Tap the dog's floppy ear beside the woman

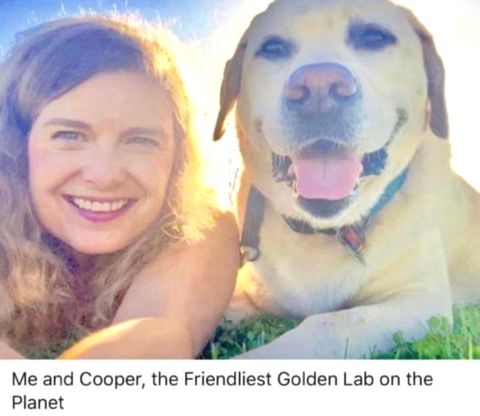click(230, 95)
